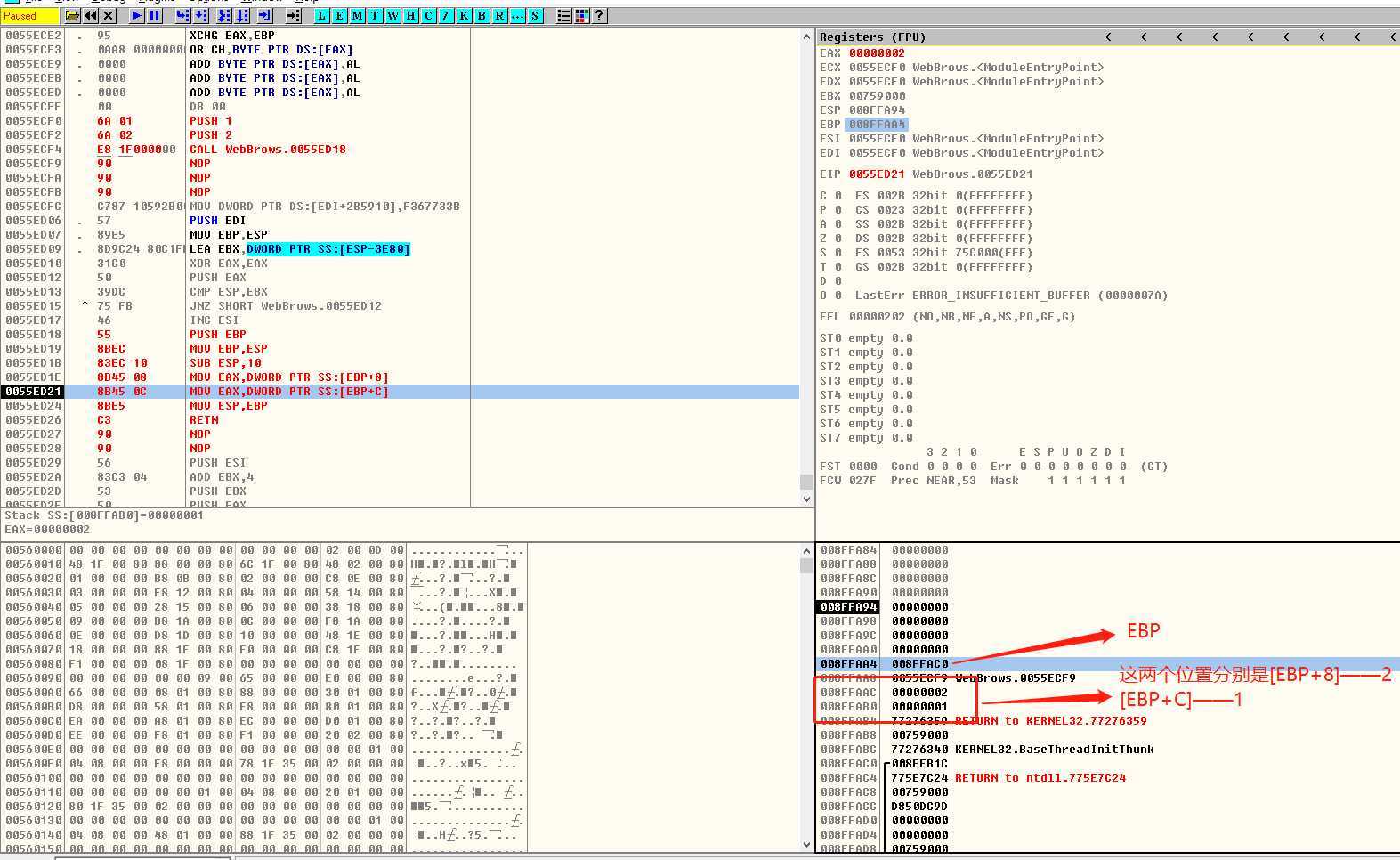Click Go to address toolbar icon
Screen dimensions: 1400x860
[x=294, y=15]
